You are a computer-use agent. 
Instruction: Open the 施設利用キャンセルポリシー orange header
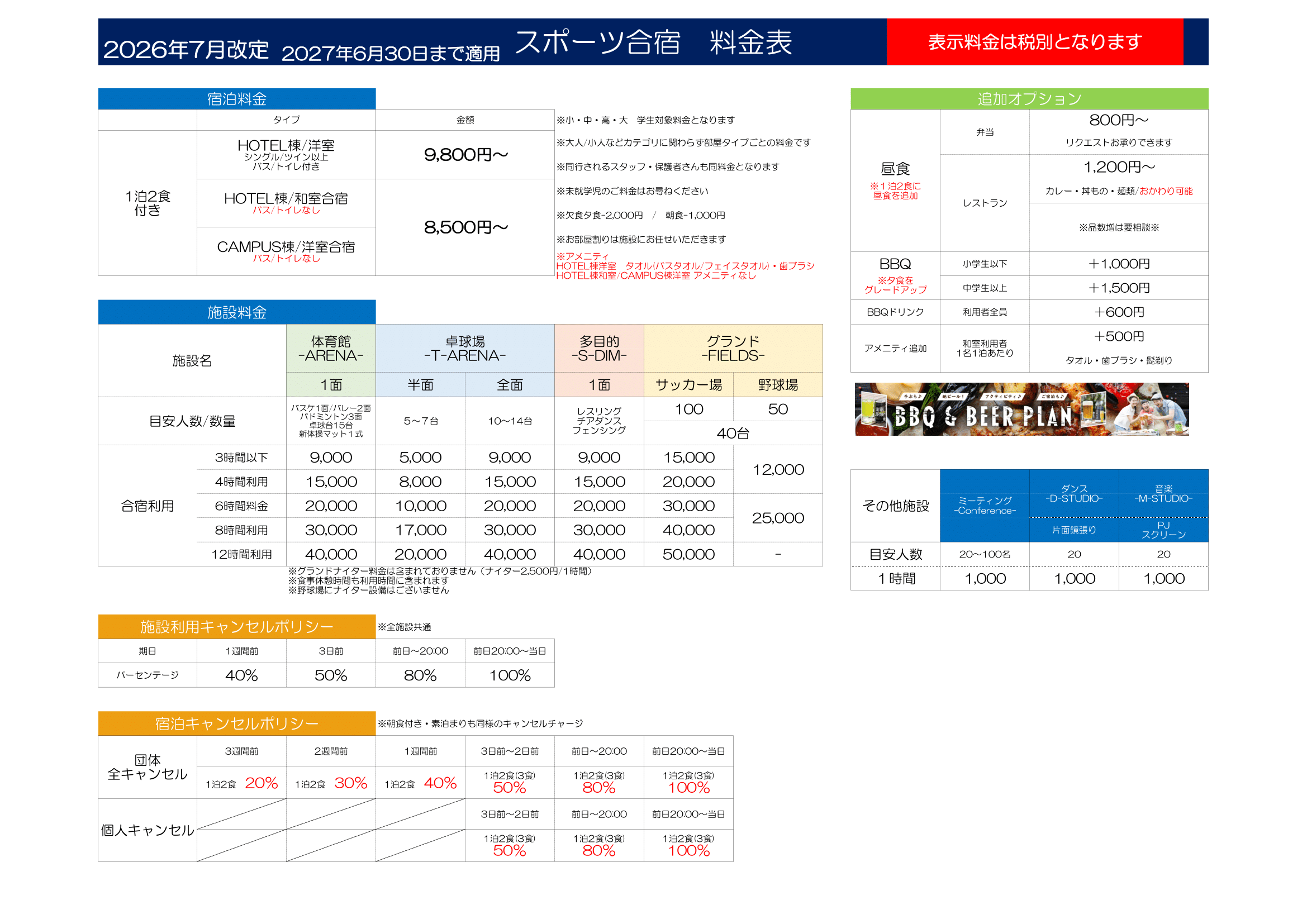tap(237, 626)
